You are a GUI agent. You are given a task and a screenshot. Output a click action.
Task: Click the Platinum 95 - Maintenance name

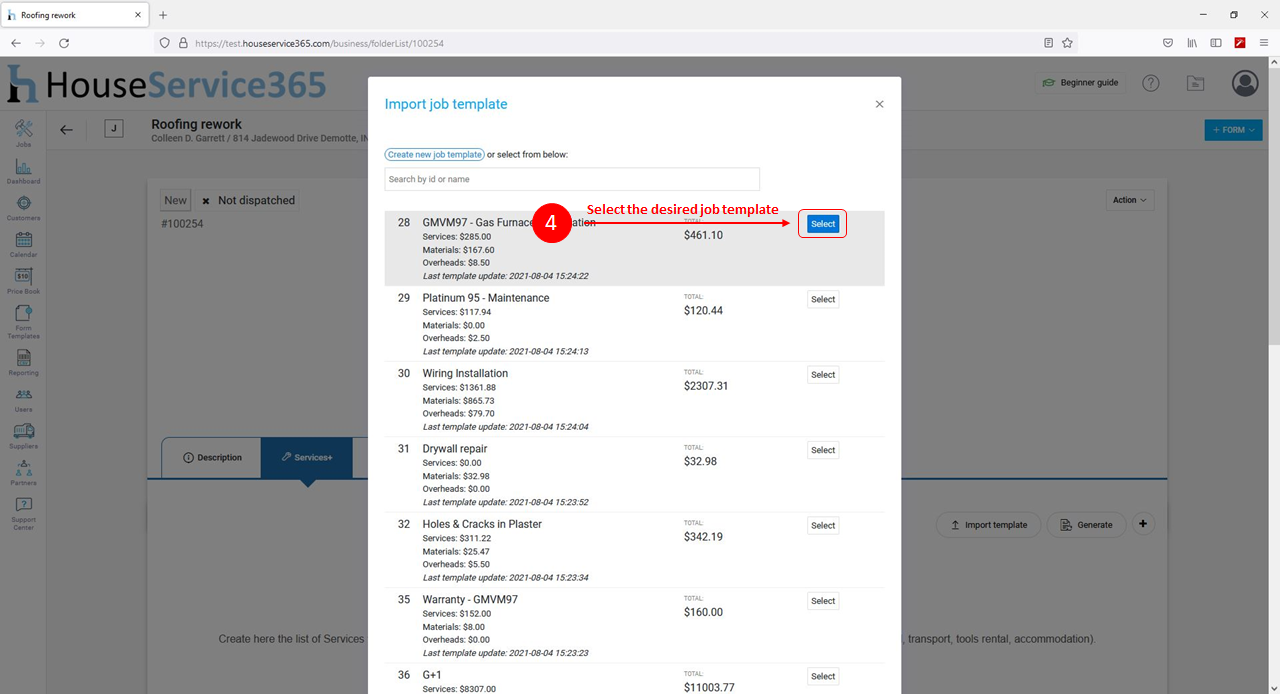coord(486,298)
